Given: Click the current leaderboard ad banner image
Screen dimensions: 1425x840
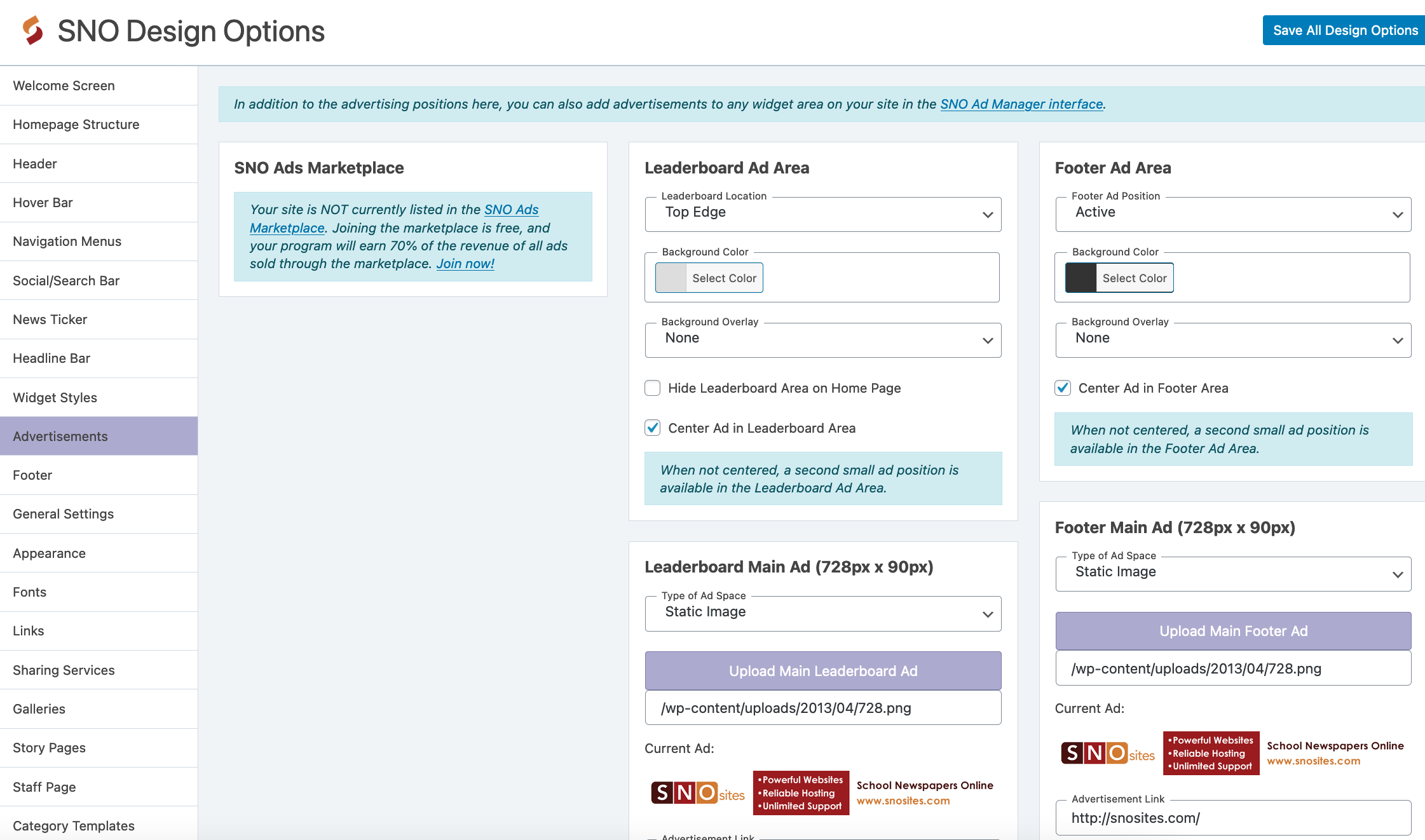Looking at the screenshot, I should 822,793.
